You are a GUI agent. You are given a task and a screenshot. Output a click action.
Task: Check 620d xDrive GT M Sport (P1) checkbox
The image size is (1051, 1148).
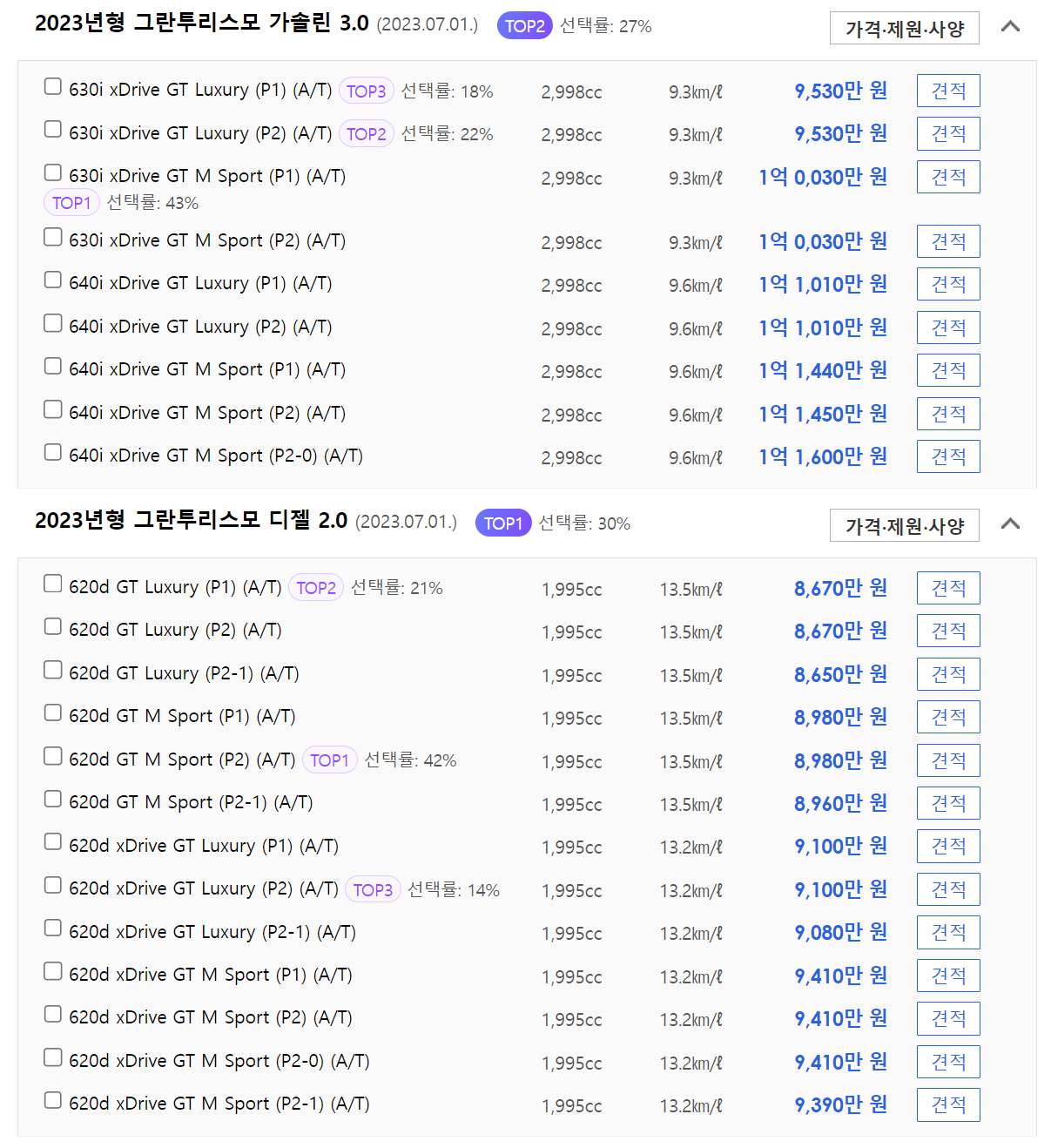[53, 970]
